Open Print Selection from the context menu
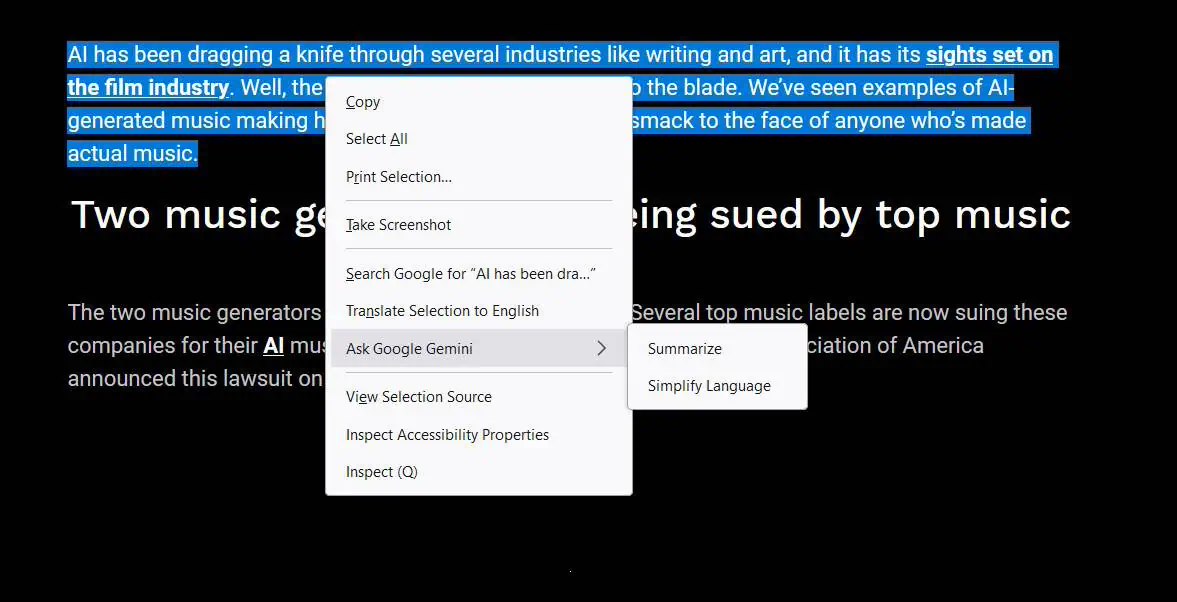The width and height of the screenshot is (1177, 602). coord(399,177)
